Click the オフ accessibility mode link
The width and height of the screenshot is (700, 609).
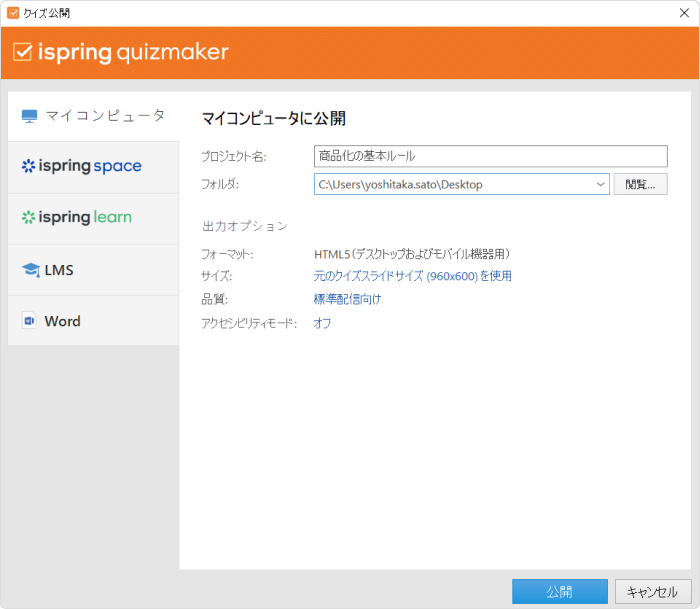[322, 323]
